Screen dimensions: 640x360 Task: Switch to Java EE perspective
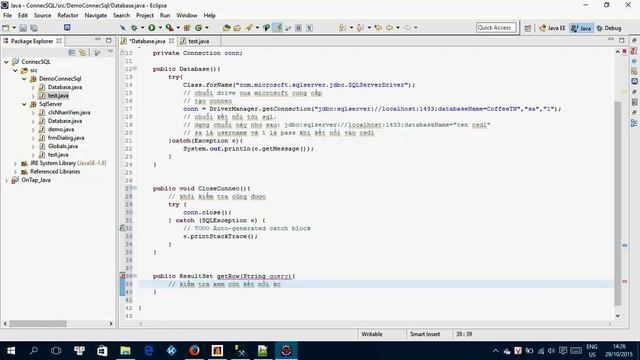coord(552,28)
